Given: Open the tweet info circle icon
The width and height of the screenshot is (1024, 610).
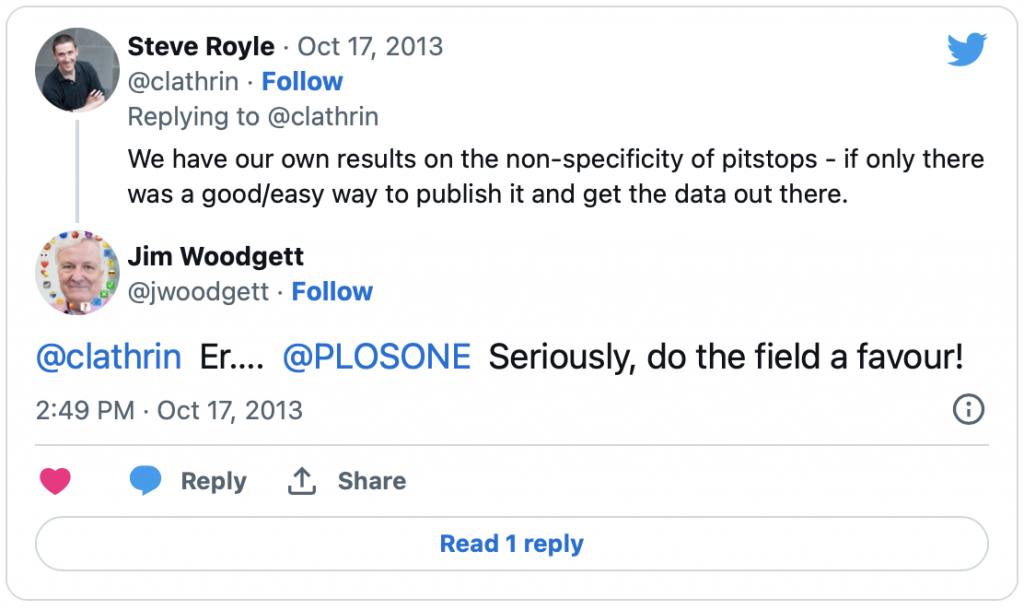Looking at the screenshot, I should coord(968,409).
